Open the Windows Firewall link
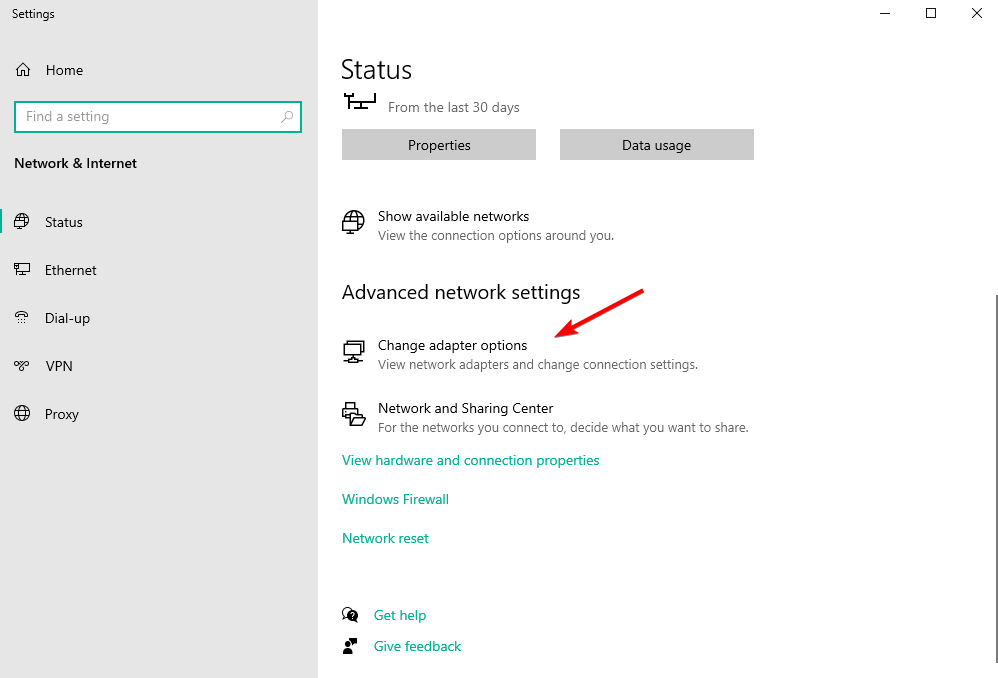Viewport: 998px width, 678px height. coord(395,499)
